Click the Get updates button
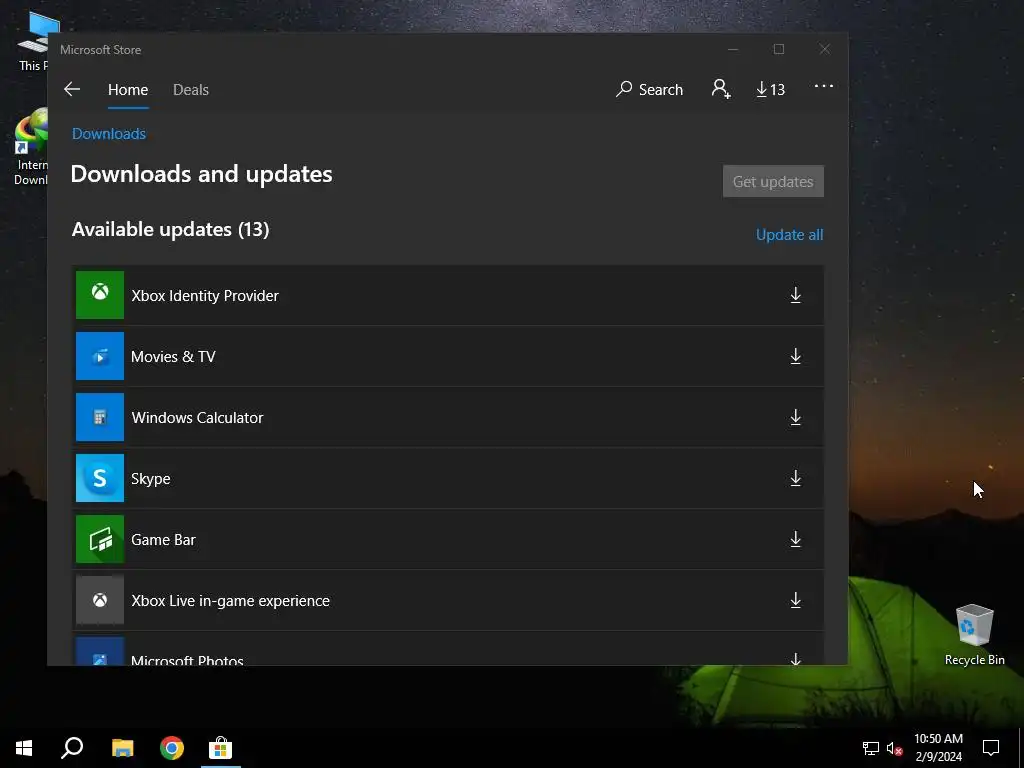1024x768 pixels. 773,181
